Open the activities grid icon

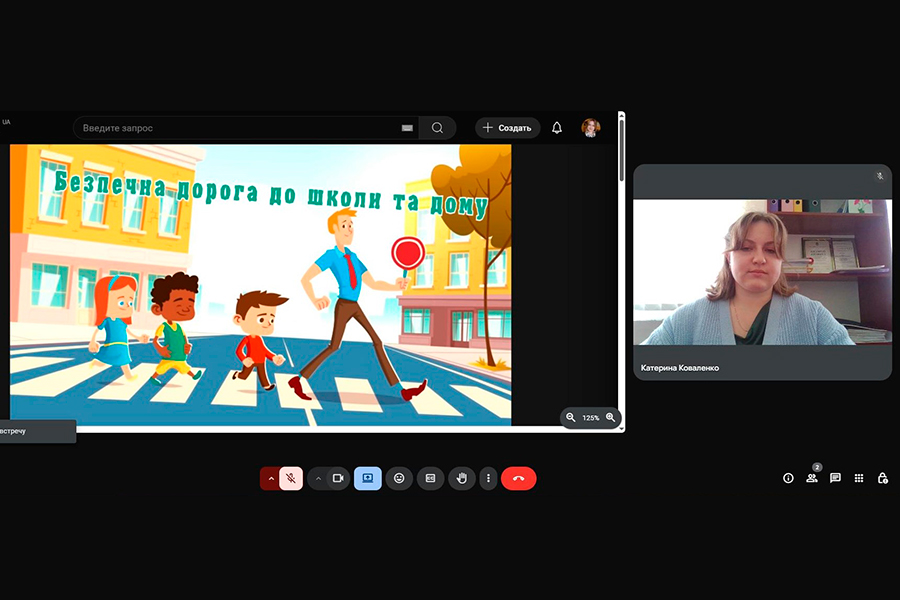click(x=859, y=479)
